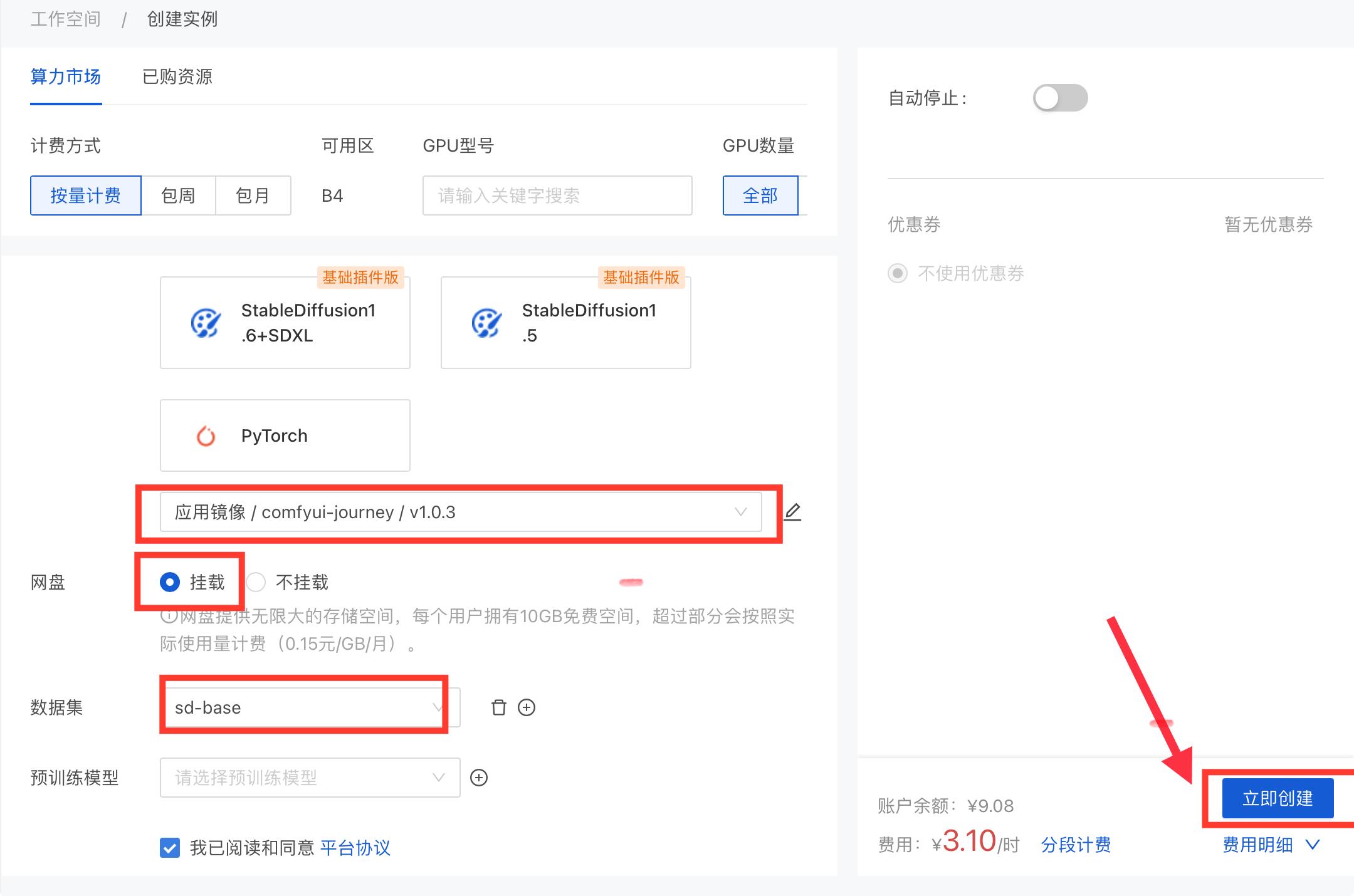
Task: Click the info icon in network disk note
Action: point(168,617)
